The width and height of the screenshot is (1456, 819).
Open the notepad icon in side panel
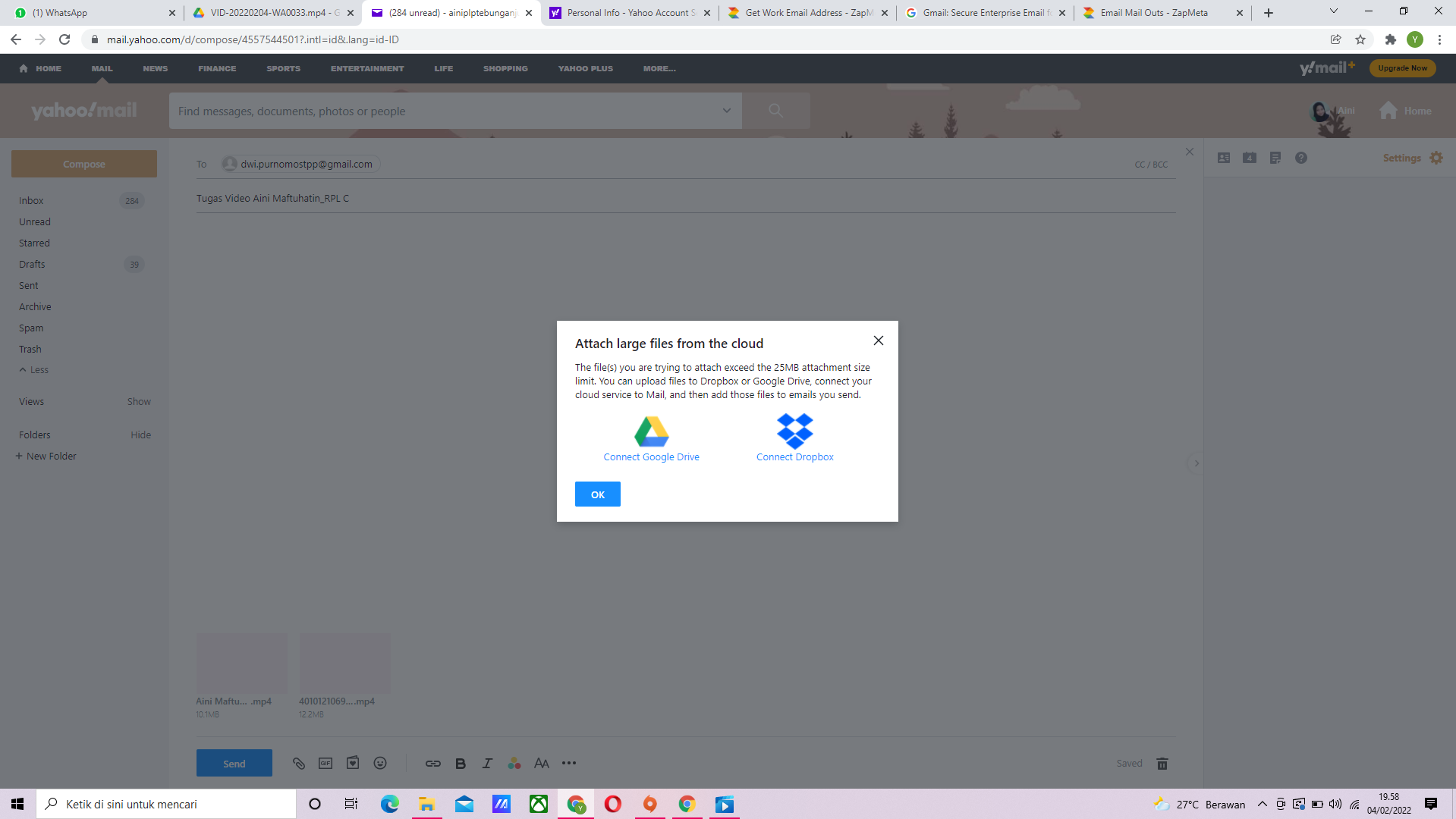1275,158
